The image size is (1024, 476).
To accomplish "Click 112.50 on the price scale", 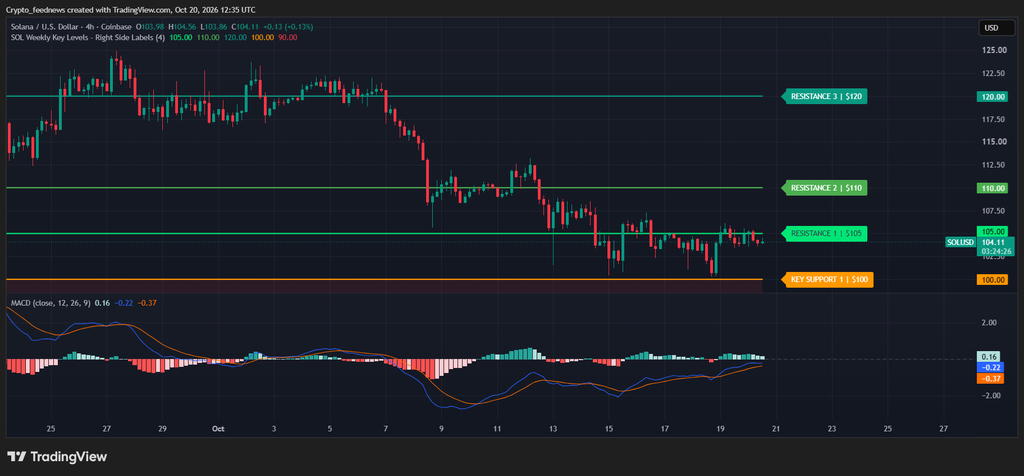I will [992, 165].
